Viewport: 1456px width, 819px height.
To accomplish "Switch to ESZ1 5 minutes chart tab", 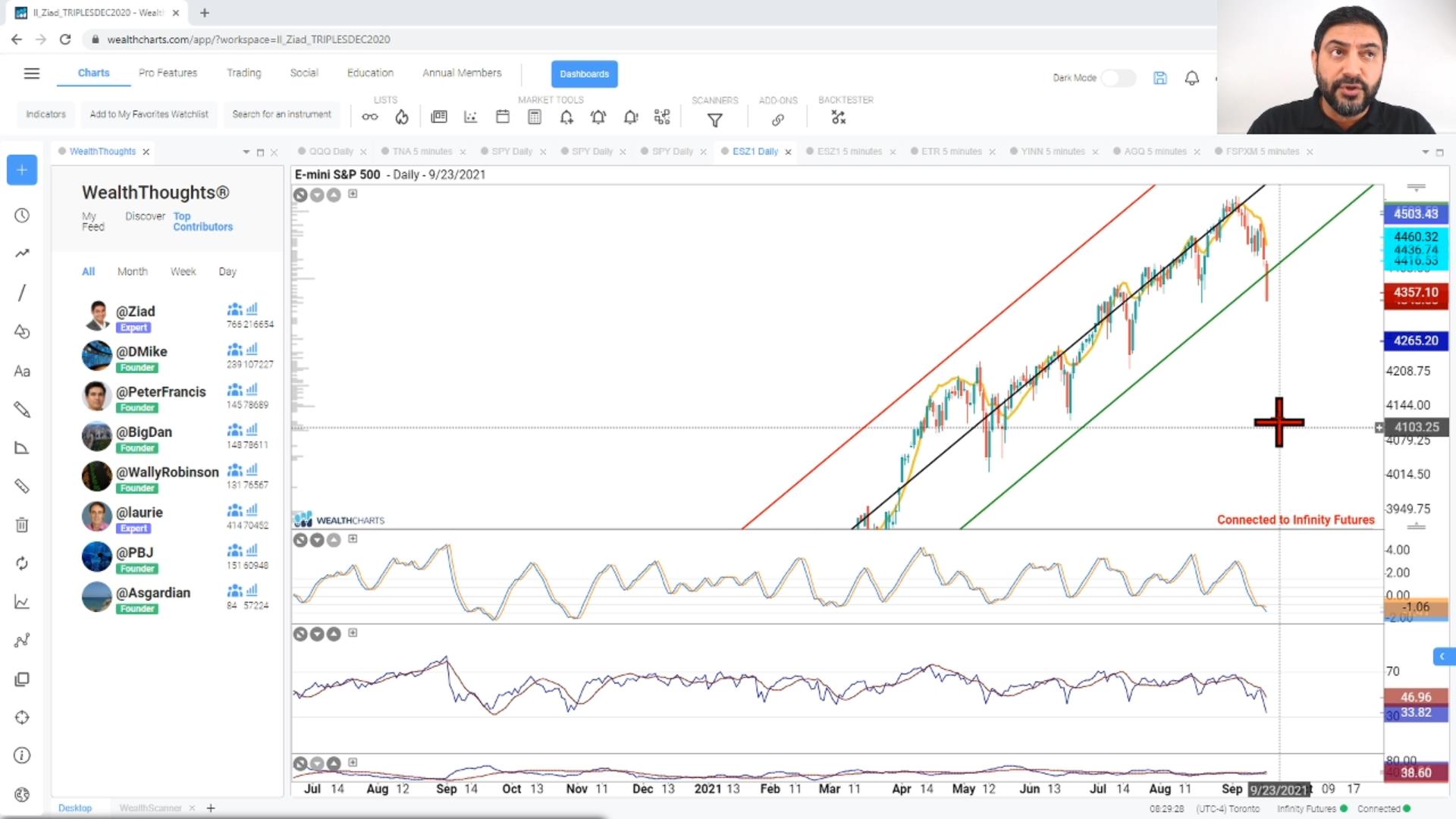I will [849, 152].
